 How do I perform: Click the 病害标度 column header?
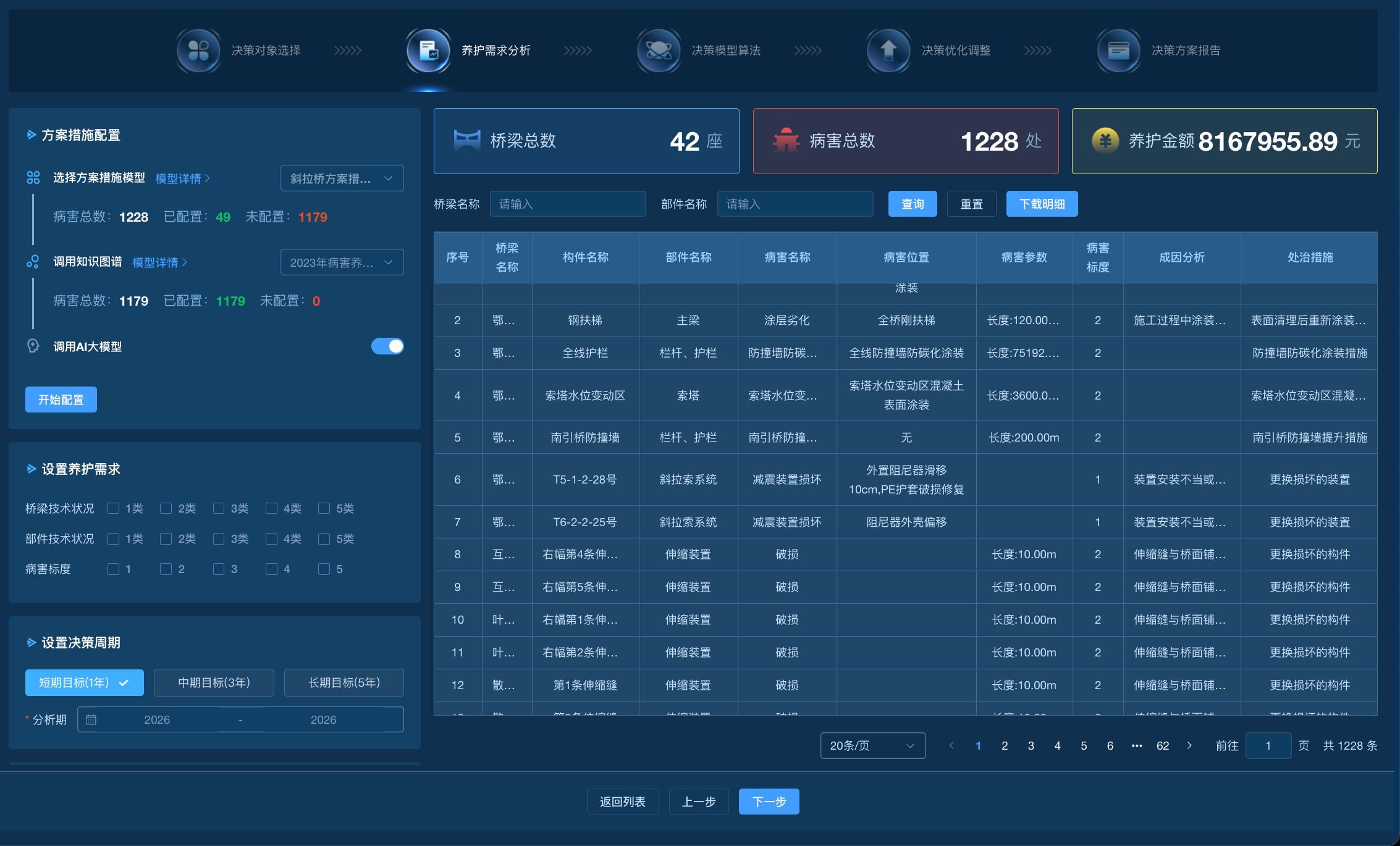[x=1098, y=258]
